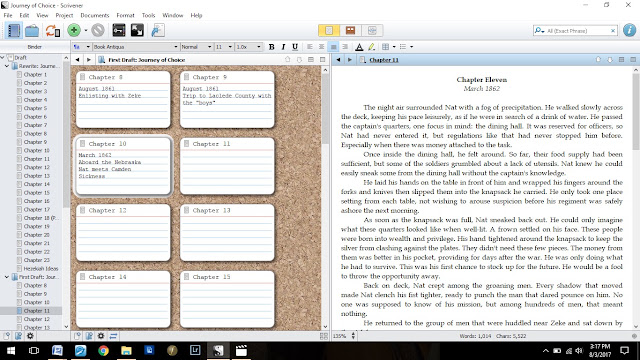Image resolution: width=640 pixels, height=360 pixels.
Task: Open the File menu
Action: tap(8, 15)
